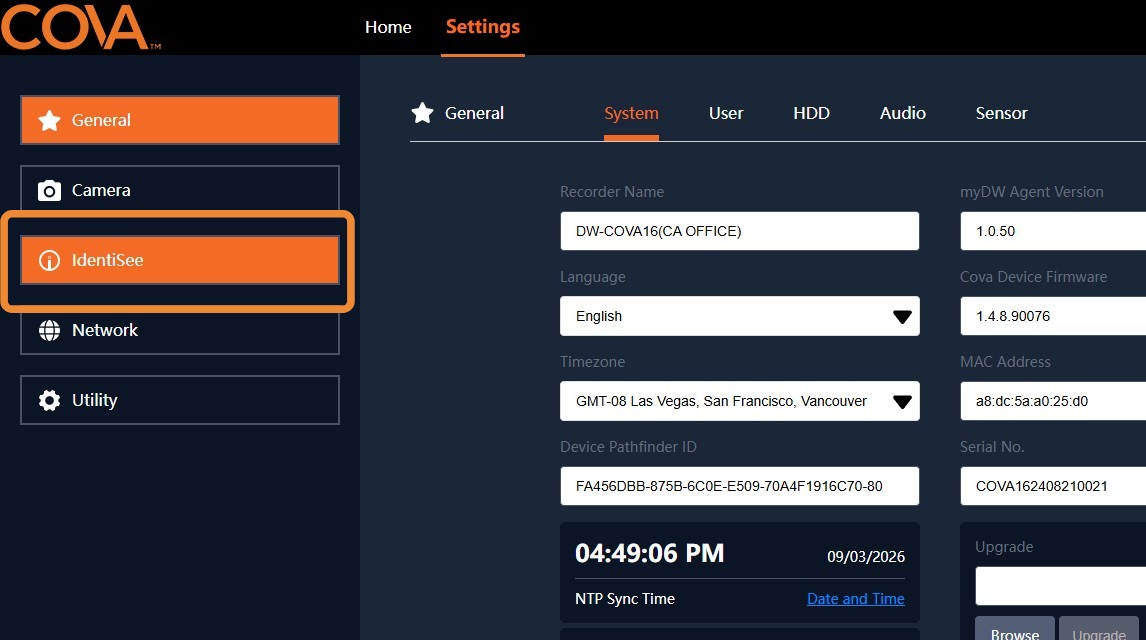Open the Network settings section
This screenshot has height=640, width=1146.
pos(180,330)
